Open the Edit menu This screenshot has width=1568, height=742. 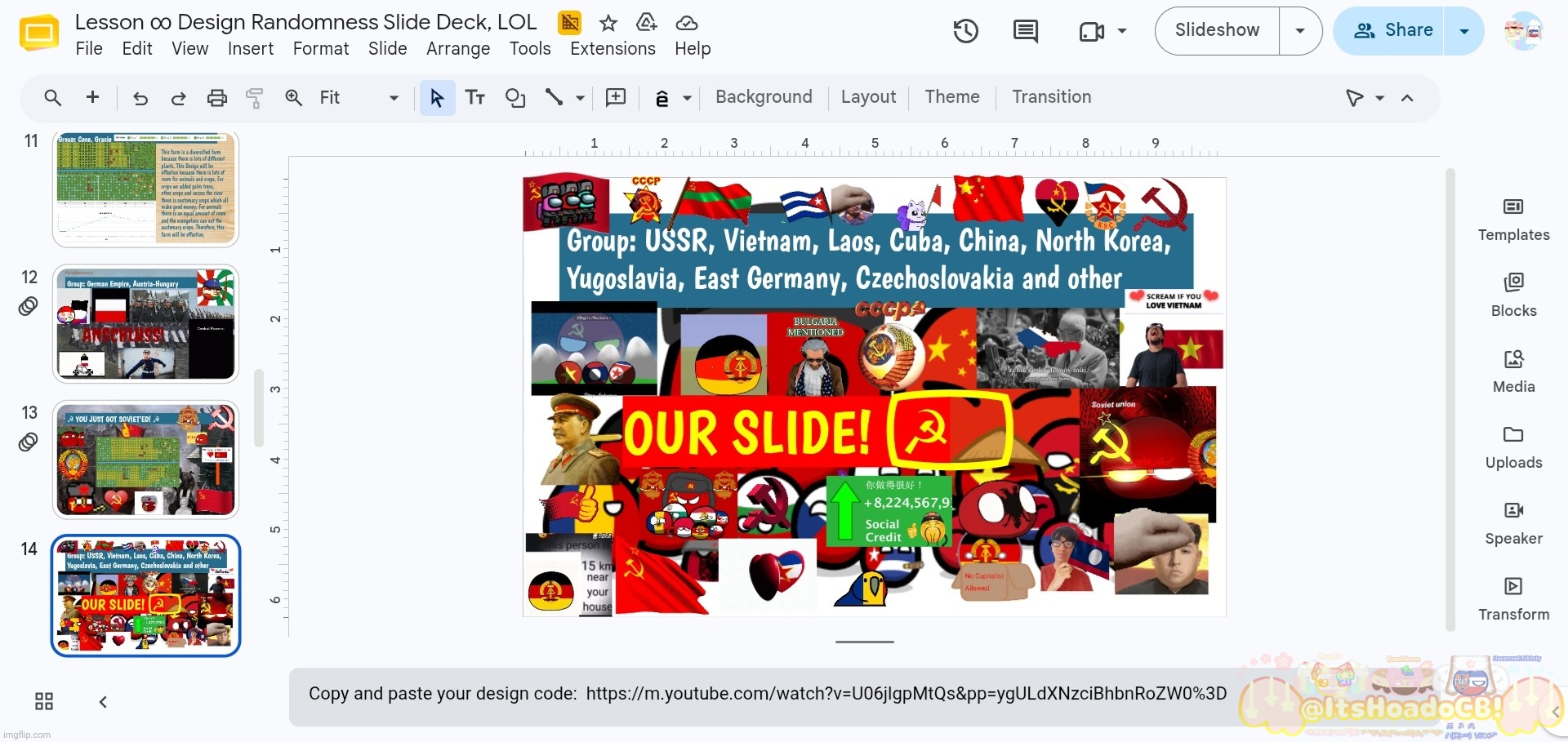click(137, 49)
